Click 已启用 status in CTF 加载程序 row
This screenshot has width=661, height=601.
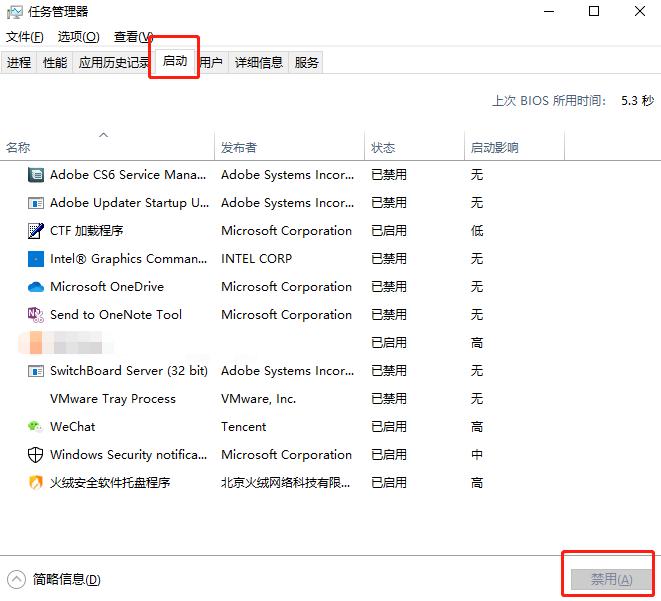tap(389, 231)
